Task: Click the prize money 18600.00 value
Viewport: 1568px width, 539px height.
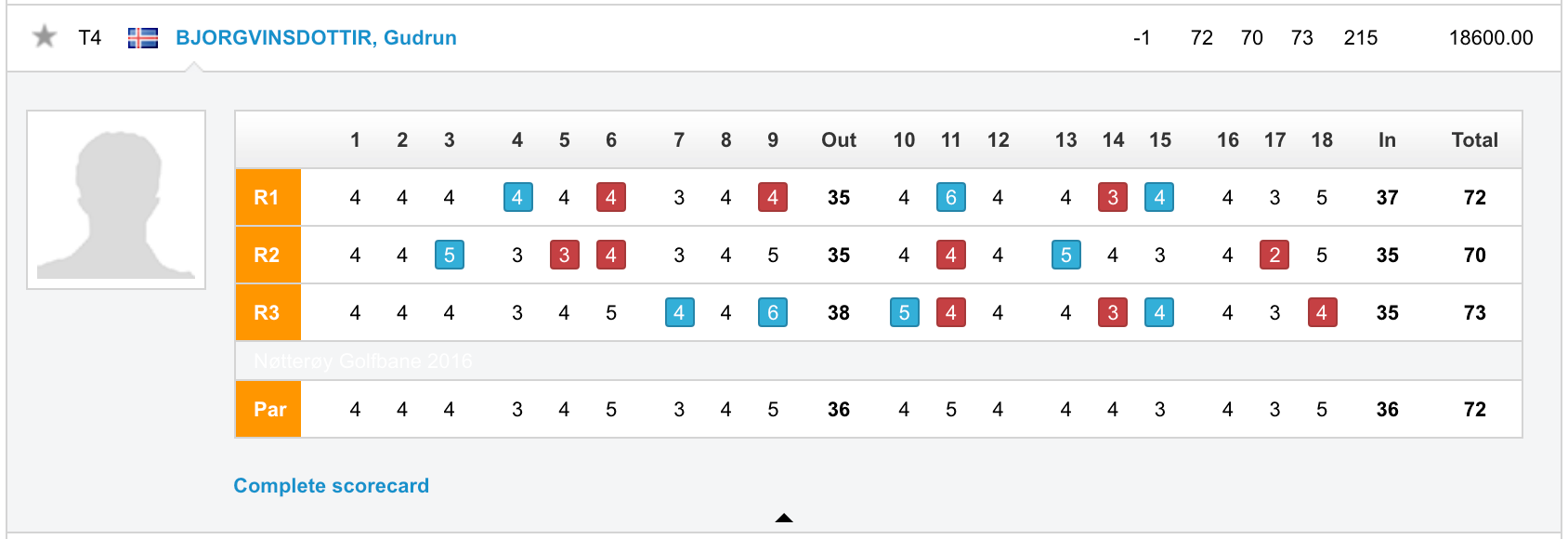Action: (x=1491, y=38)
